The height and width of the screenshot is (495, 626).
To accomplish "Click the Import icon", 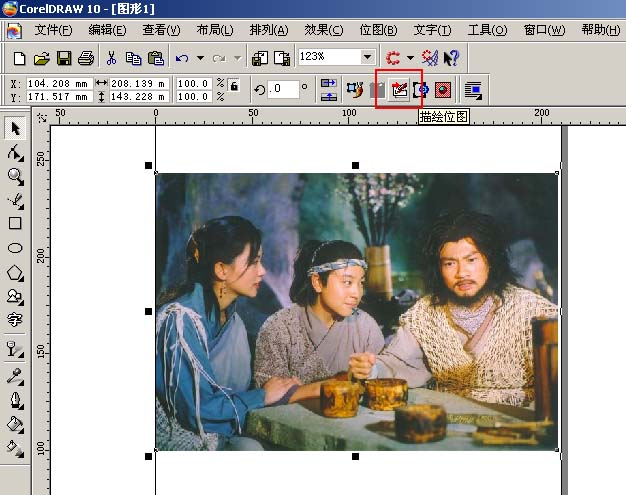I will click(260, 58).
